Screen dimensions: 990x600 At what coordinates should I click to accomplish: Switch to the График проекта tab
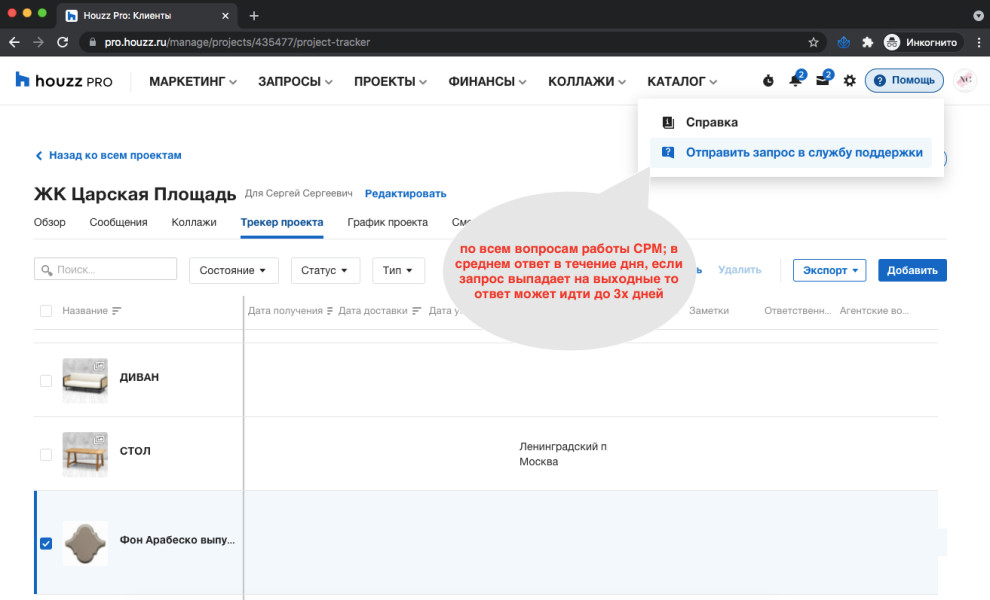(387, 222)
